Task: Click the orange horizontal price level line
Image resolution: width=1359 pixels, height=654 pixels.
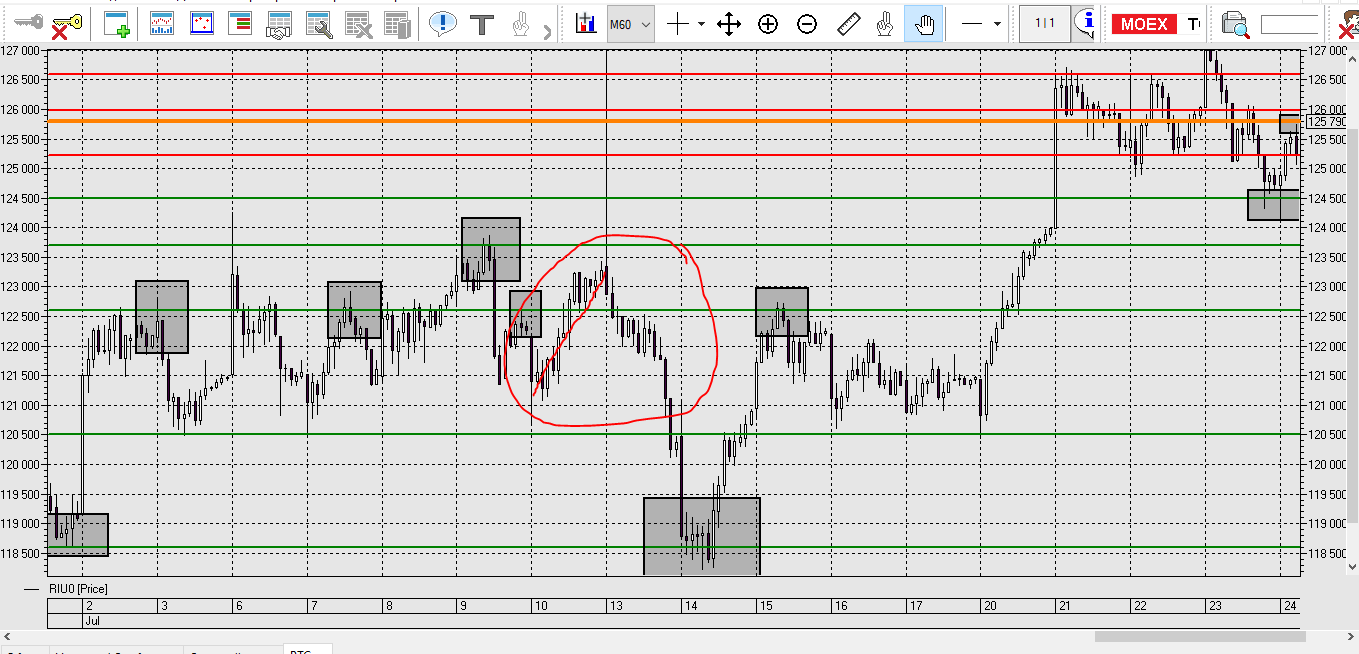Action: pos(673,121)
